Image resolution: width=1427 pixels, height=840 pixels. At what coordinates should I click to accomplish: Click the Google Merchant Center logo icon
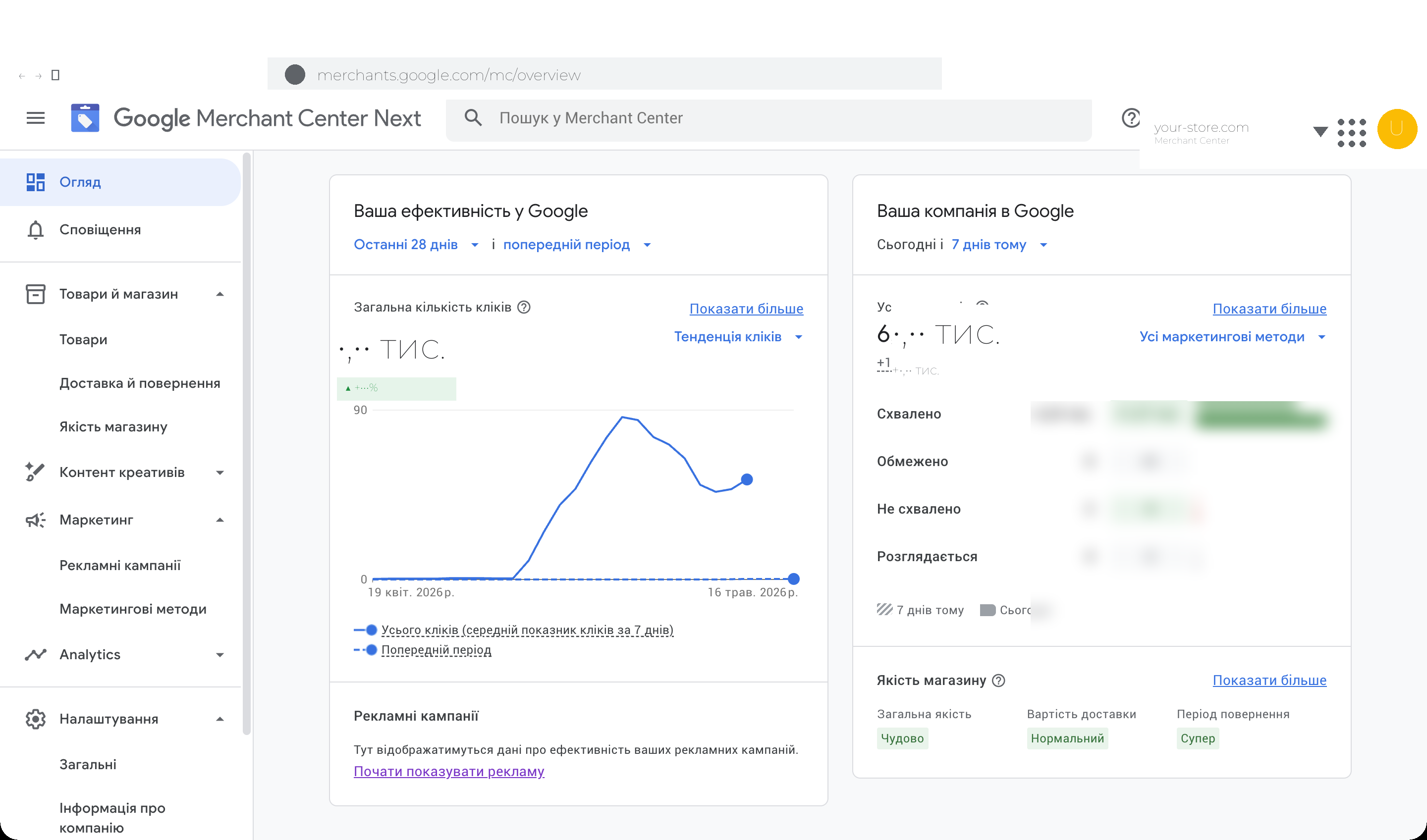(85, 118)
